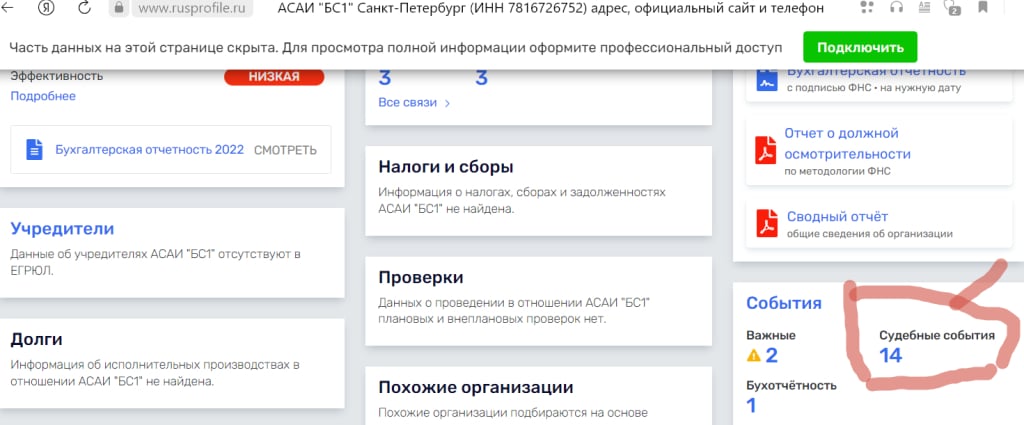Click the общие сведения об организации caption
This screenshot has height=425, width=1024.
click(870, 234)
